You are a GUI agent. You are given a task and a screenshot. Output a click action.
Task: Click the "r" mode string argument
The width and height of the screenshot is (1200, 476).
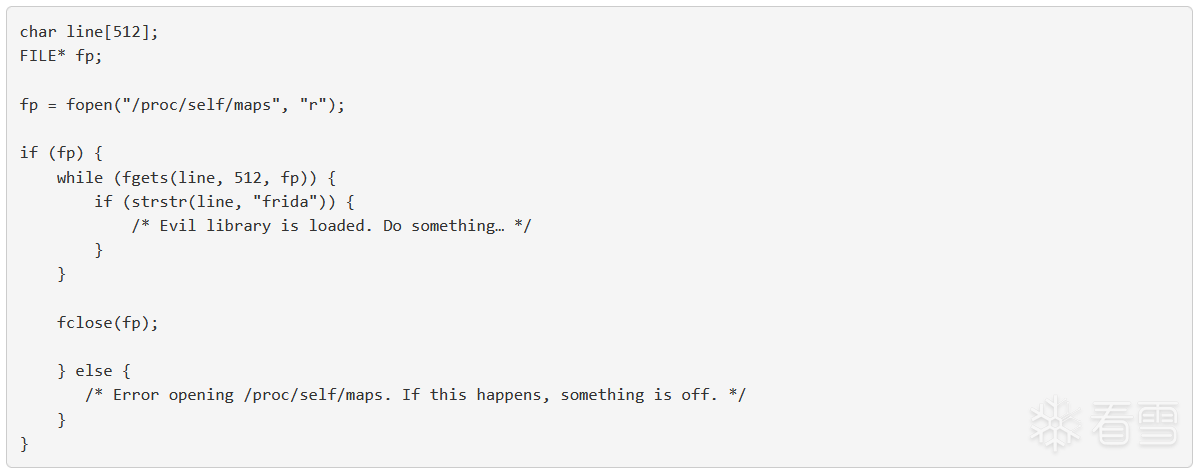click(313, 105)
